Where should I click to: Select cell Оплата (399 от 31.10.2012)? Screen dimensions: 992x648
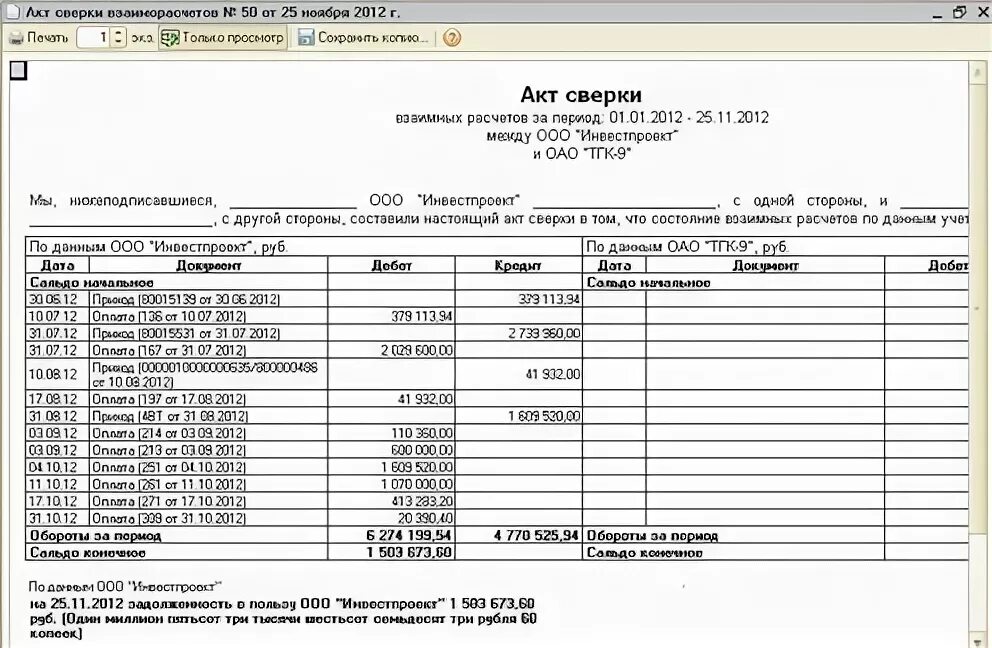point(209,518)
